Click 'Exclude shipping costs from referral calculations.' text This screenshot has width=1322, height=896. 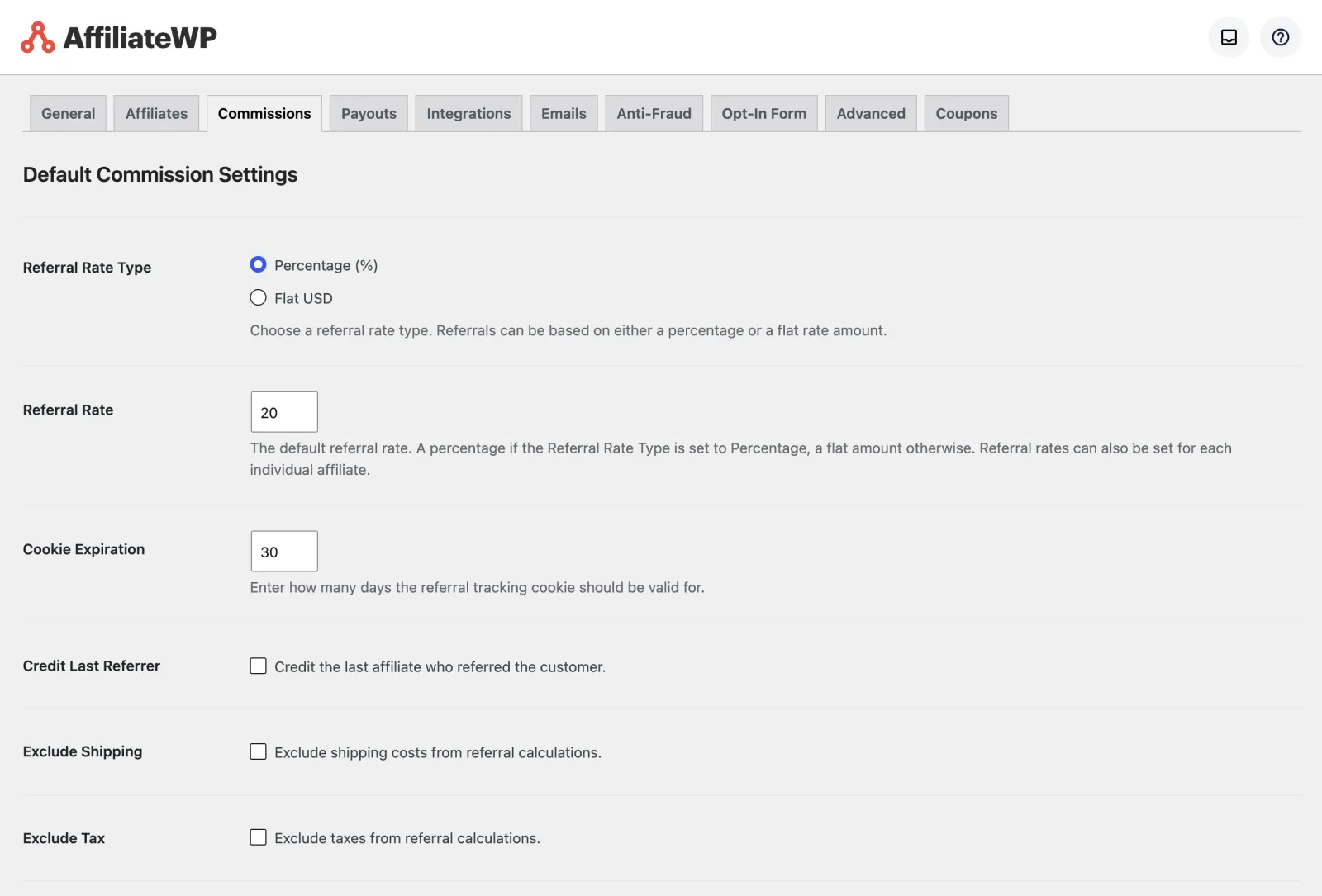click(438, 752)
